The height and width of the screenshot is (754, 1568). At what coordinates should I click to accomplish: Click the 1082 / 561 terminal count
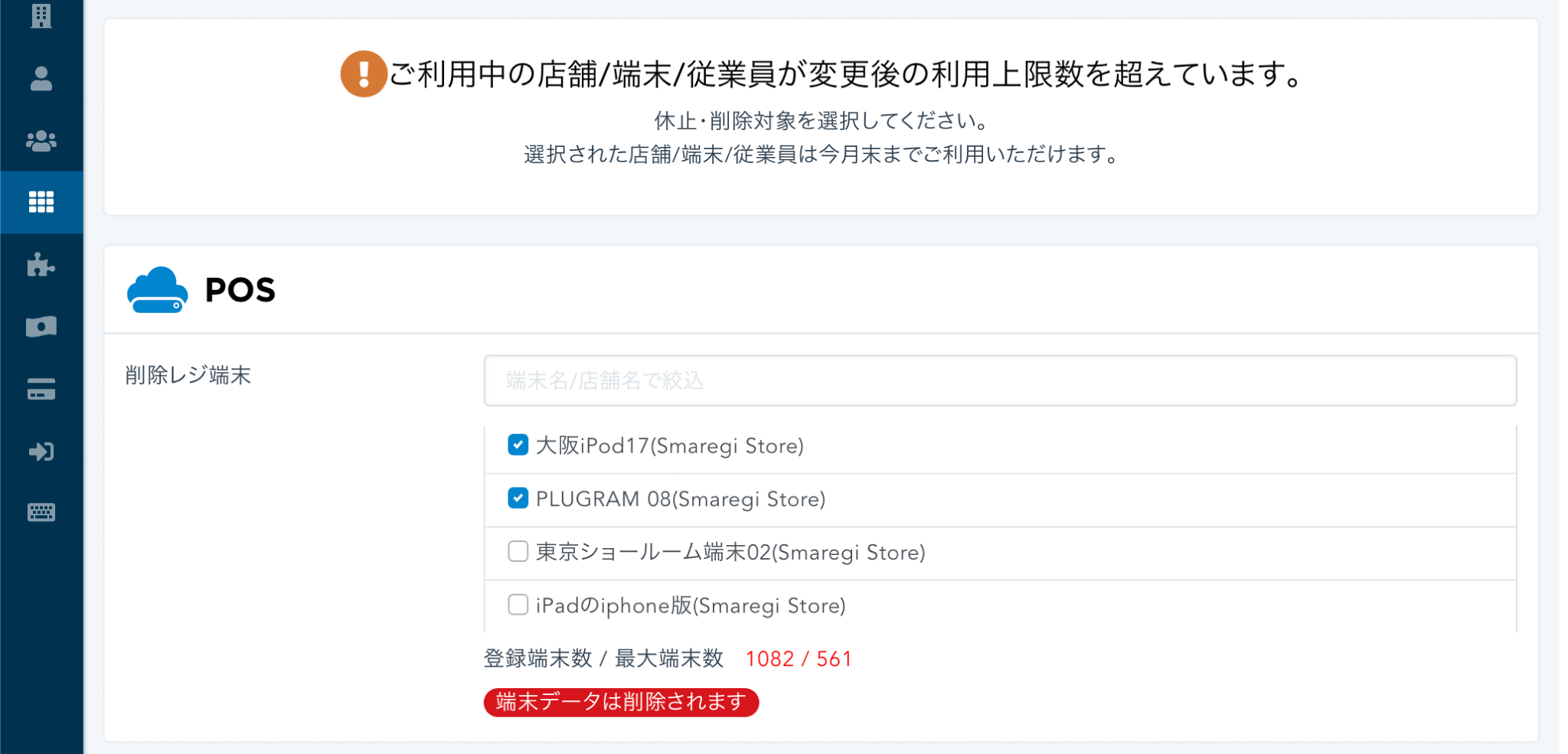799,659
